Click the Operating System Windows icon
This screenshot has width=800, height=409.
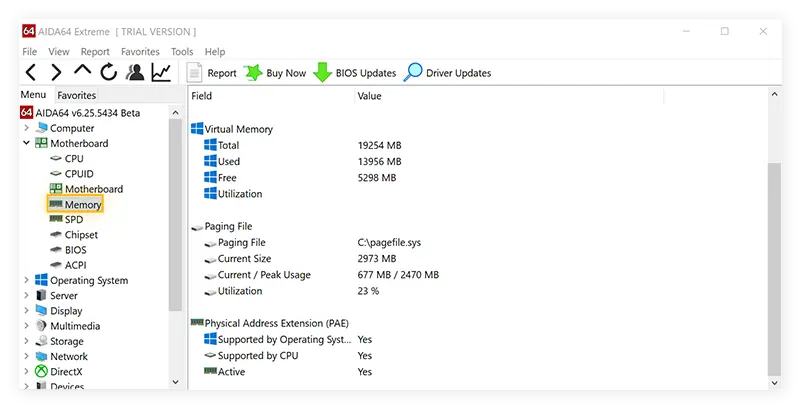coord(41,280)
